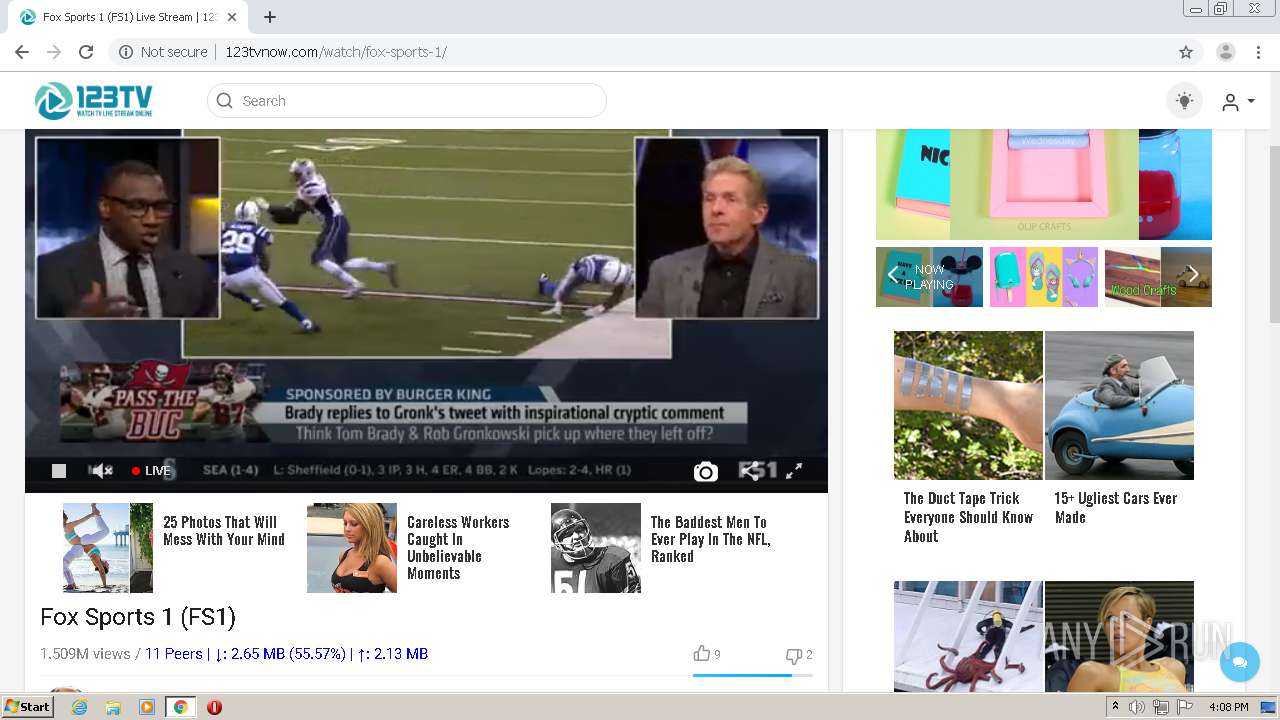Toggle the light bulb dark mode
This screenshot has width=1280, height=720.
[1185, 101]
